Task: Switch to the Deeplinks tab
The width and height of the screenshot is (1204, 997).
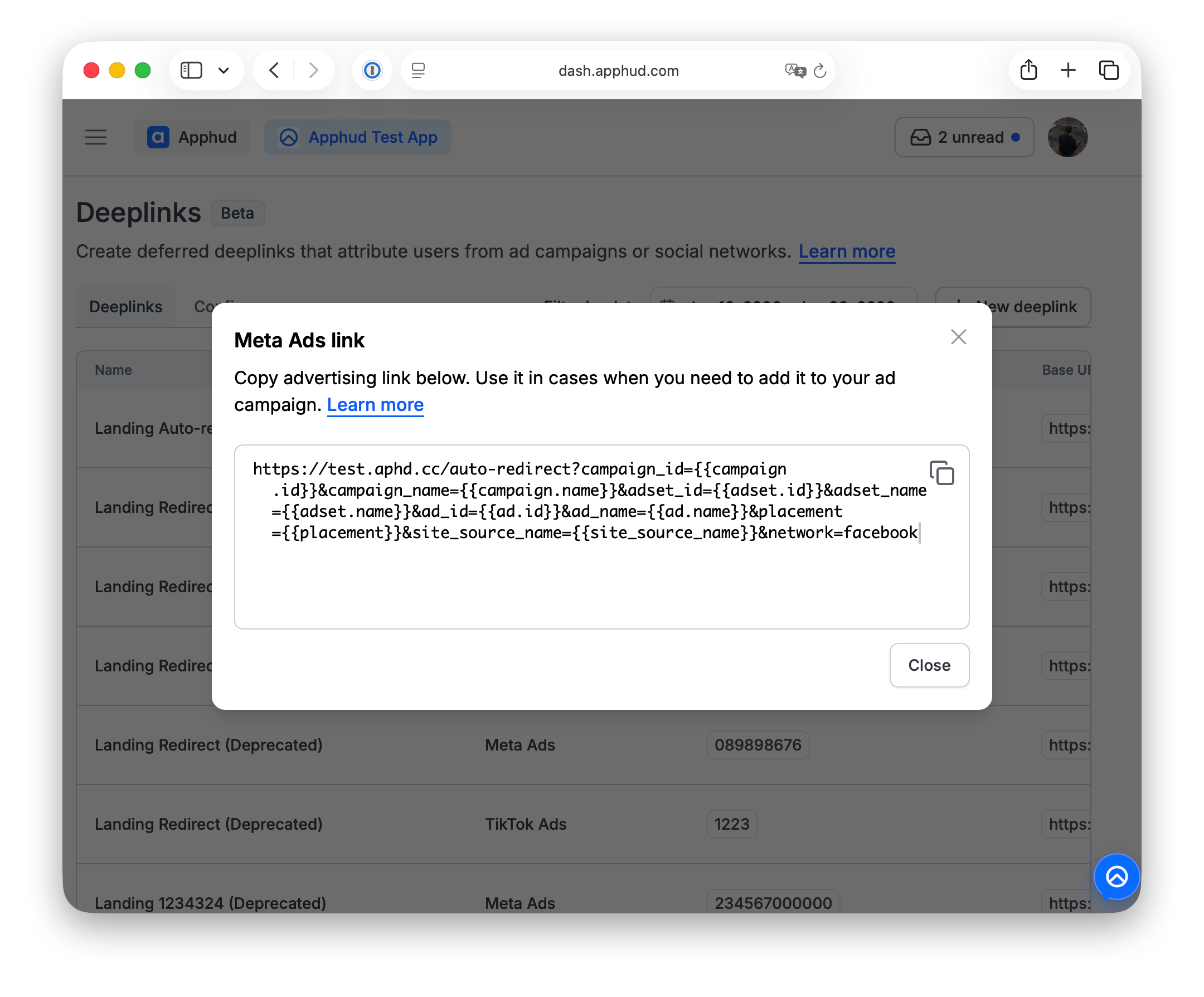Action: coord(125,307)
